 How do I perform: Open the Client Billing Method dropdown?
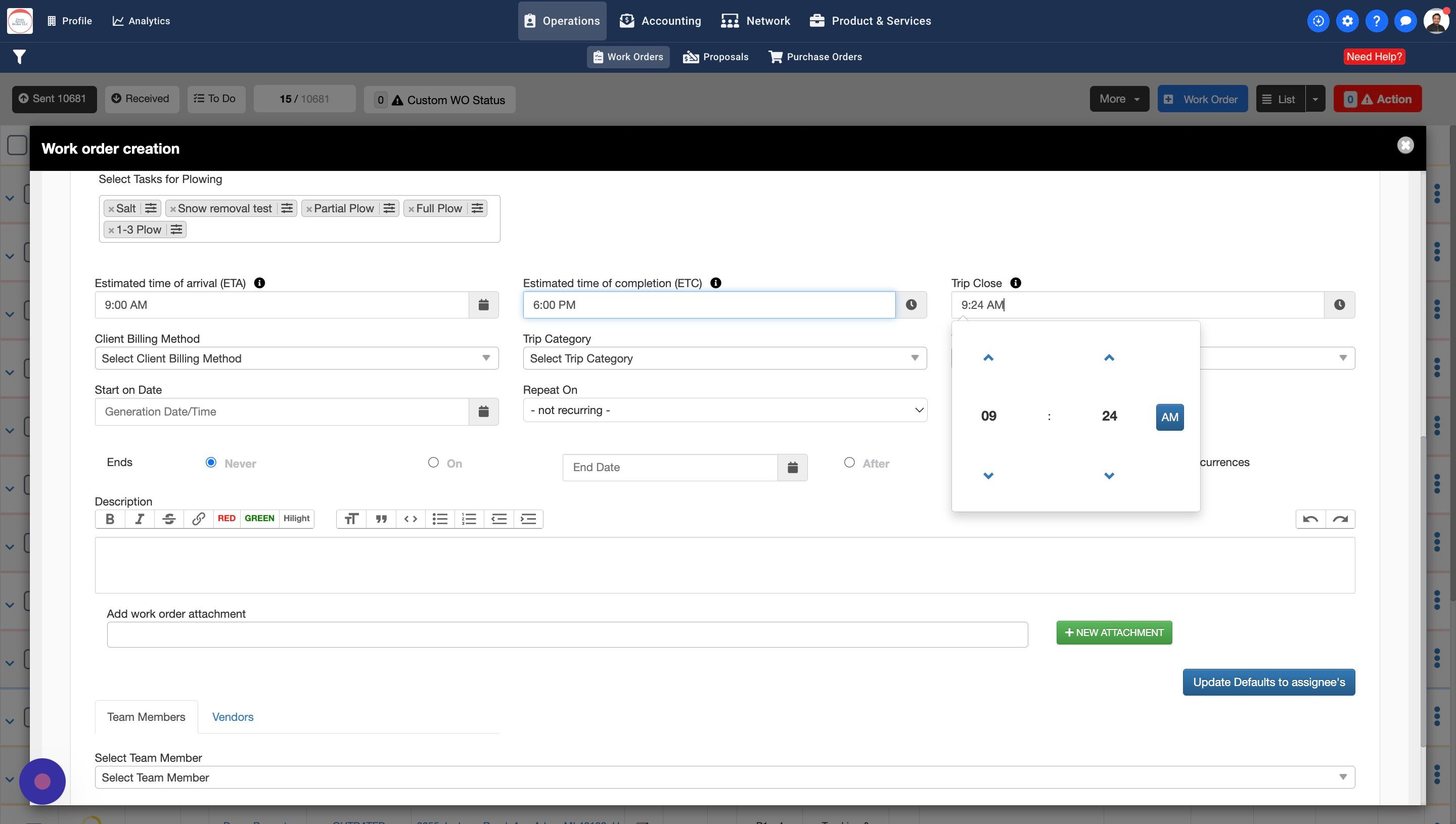tap(297, 358)
